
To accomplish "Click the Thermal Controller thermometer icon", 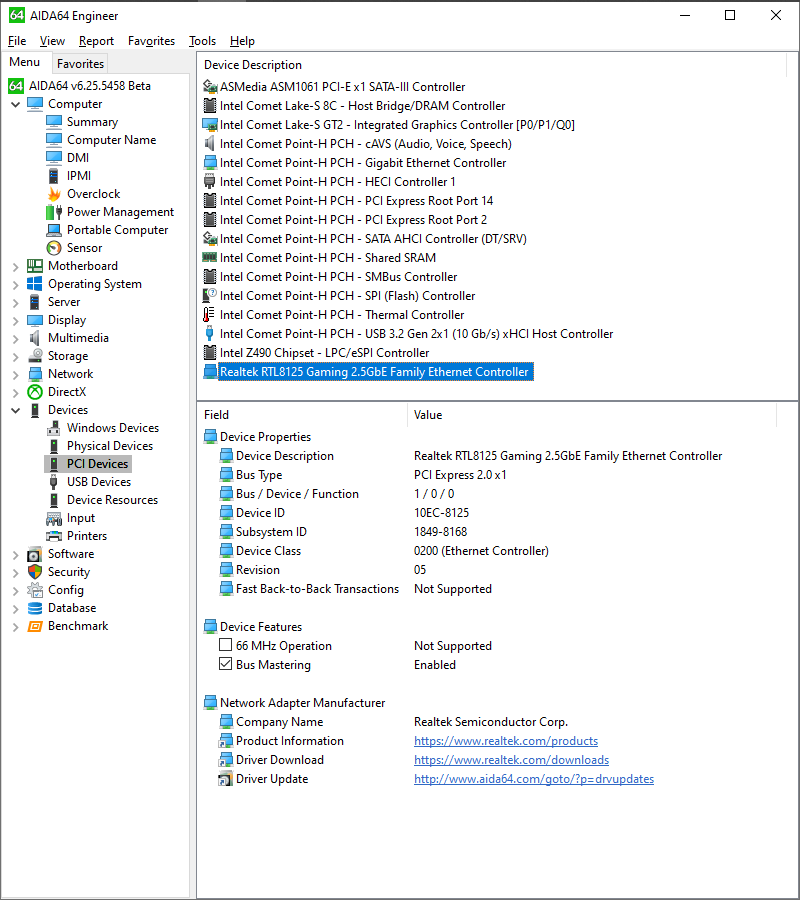I will pos(209,315).
